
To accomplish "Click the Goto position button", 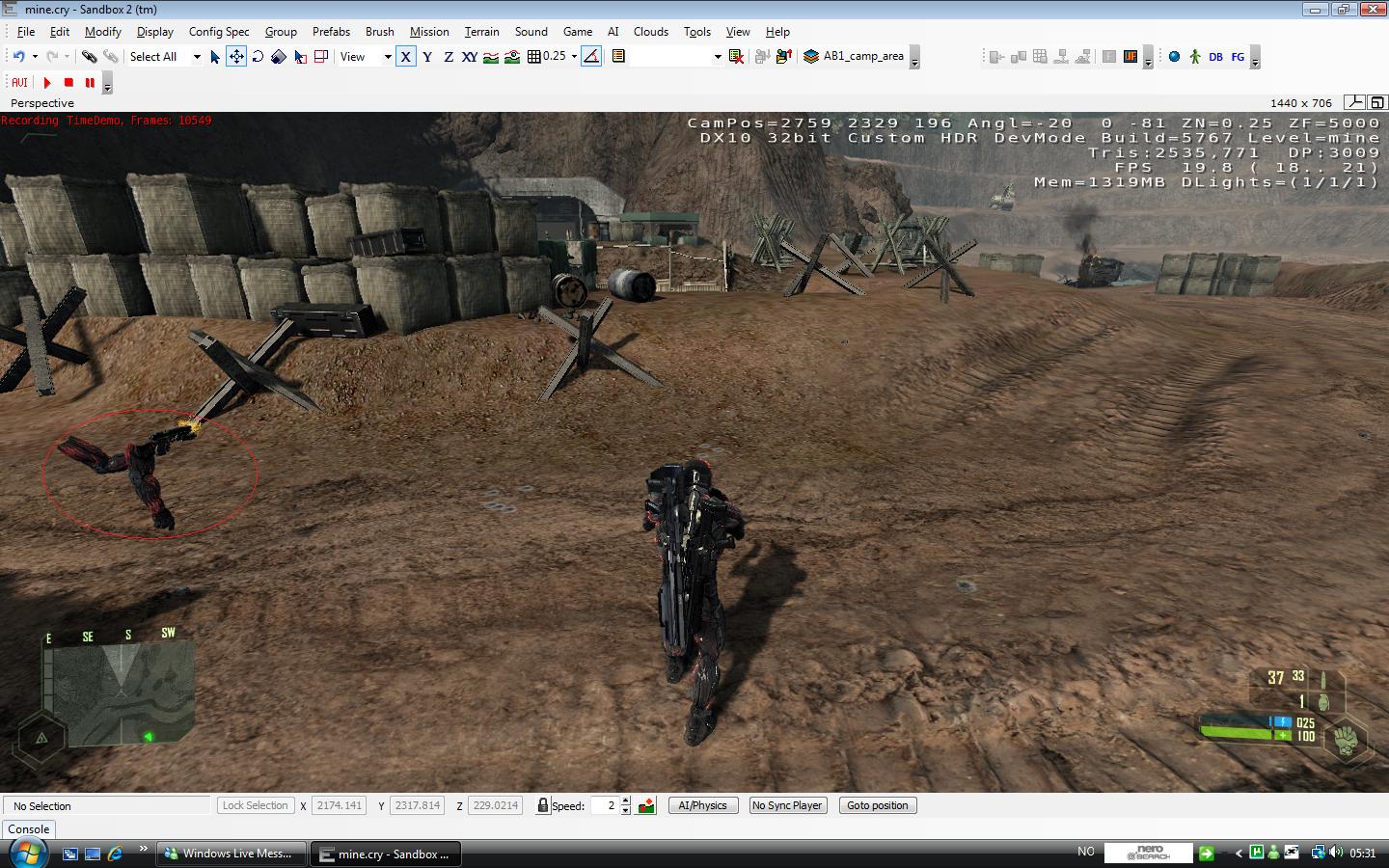I will point(878,805).
